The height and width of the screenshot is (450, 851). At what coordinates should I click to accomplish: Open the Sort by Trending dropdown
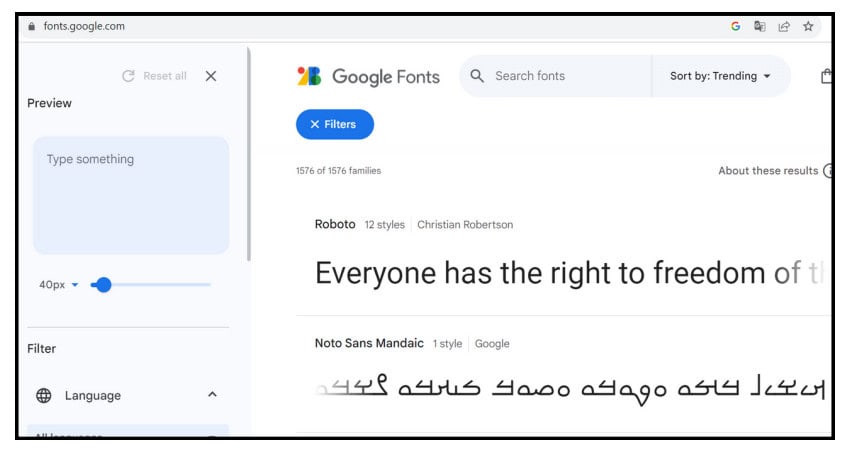(720, 76)
